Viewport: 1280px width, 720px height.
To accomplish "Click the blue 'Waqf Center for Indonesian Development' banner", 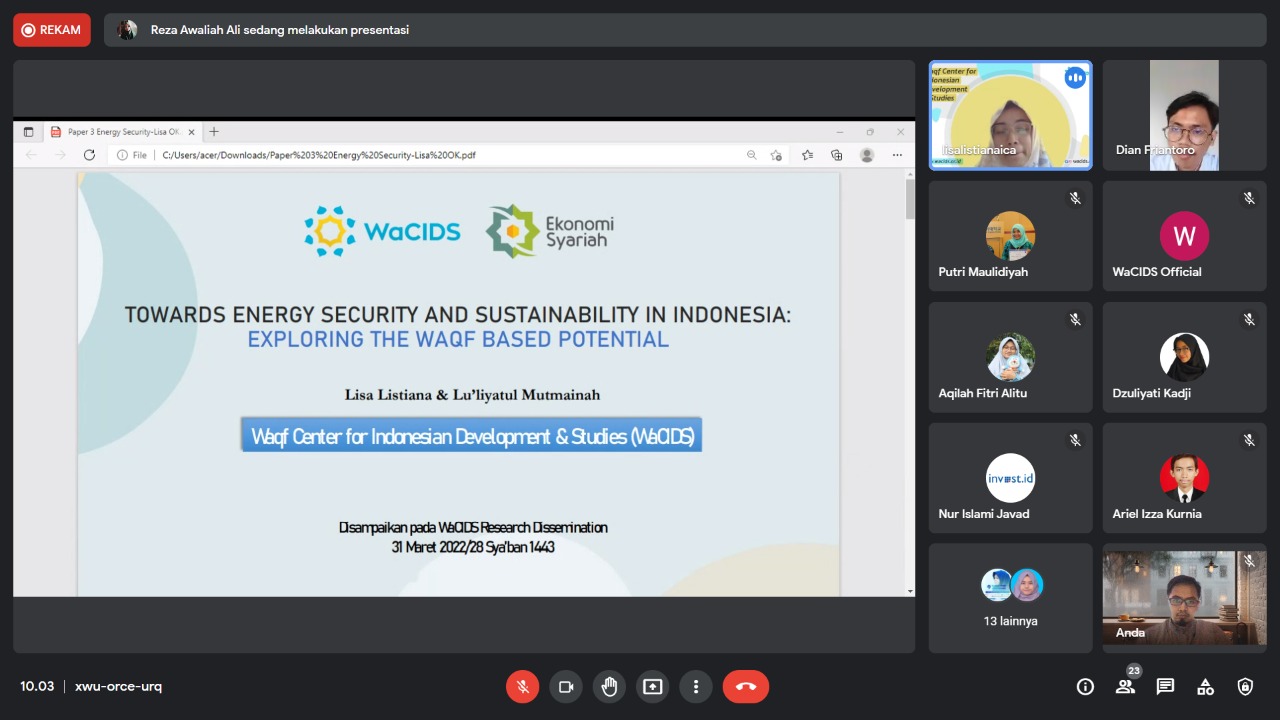I will coord(471,435).
